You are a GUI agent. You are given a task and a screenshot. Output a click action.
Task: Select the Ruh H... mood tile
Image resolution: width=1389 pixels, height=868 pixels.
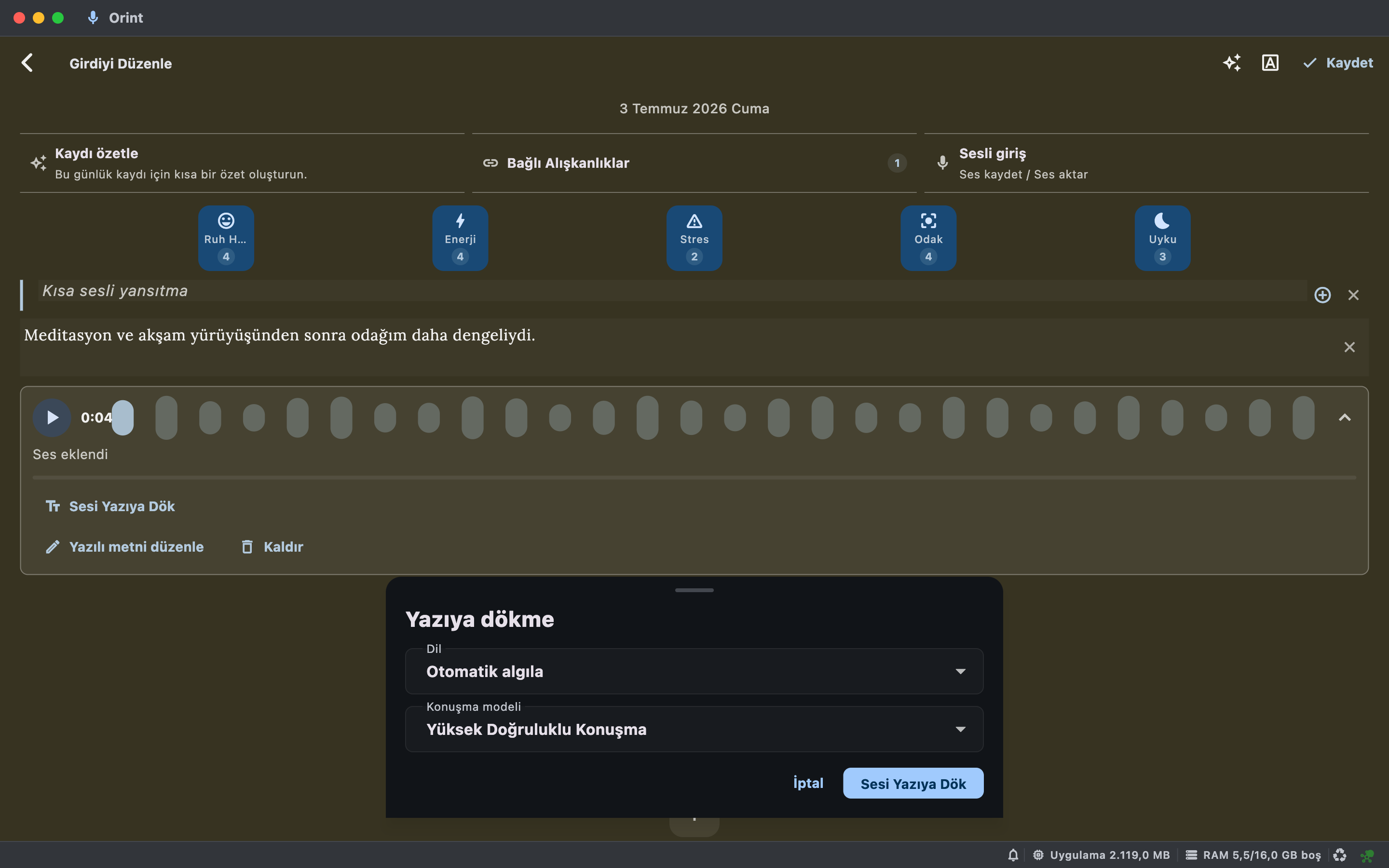point(226,238)
